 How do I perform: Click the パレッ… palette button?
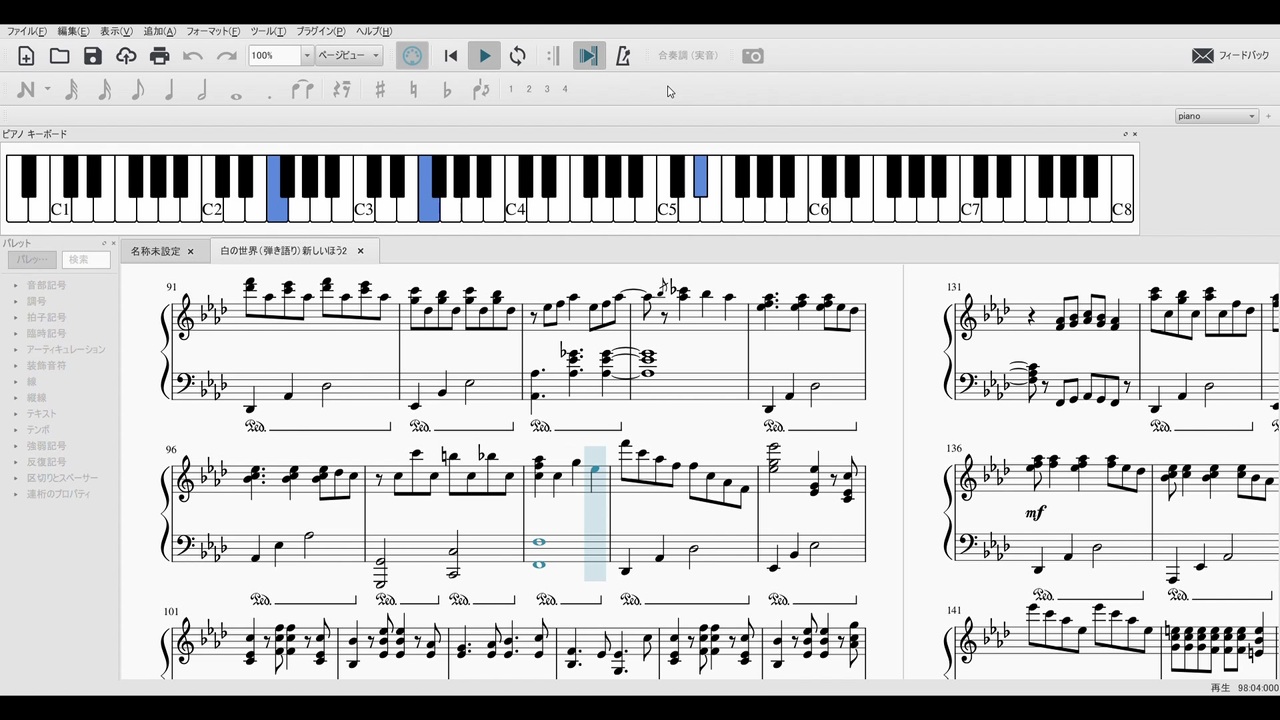click(x=31, y=259)
